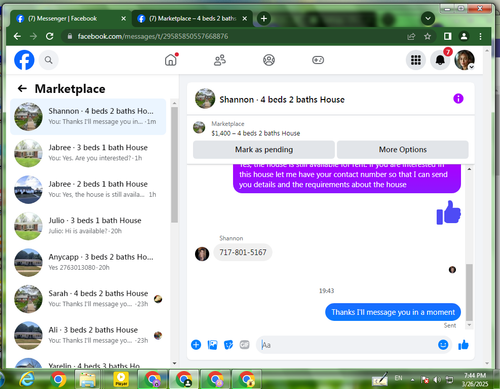500x389 pixels.
Task: Reload the page with the refresh icon
Action: (x=50, y=36)
